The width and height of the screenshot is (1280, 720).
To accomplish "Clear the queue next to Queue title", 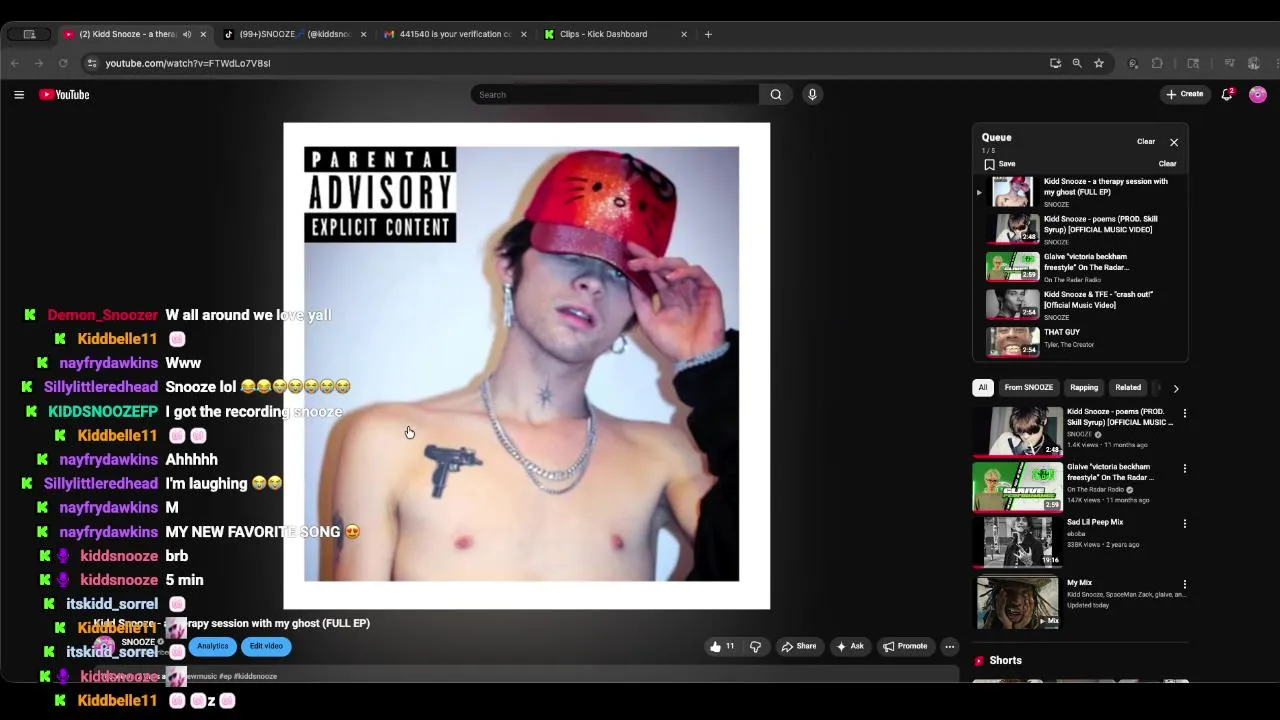I will coord(1146,142).
